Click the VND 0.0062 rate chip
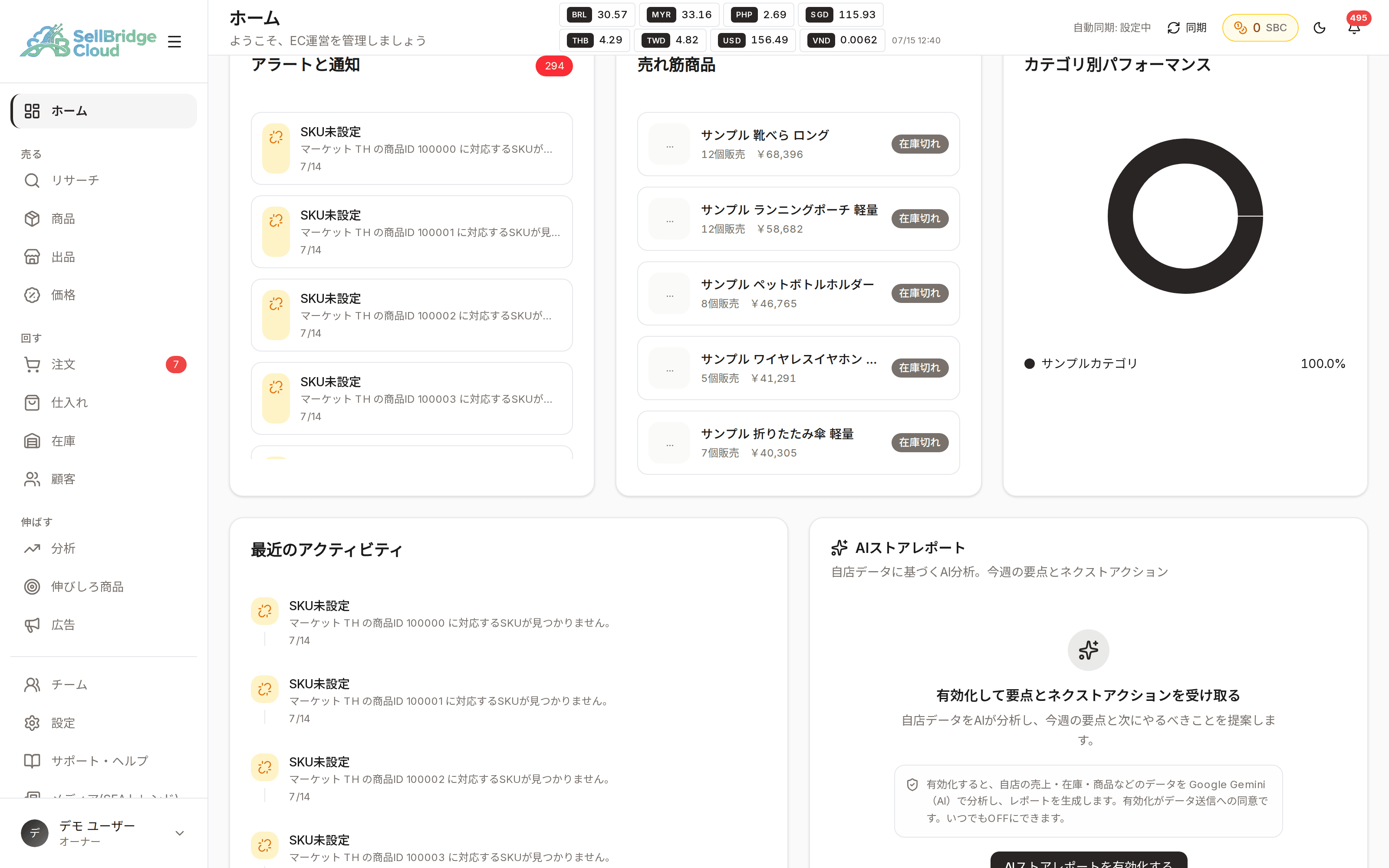The image size is (1389, 868). coord(843,40)
